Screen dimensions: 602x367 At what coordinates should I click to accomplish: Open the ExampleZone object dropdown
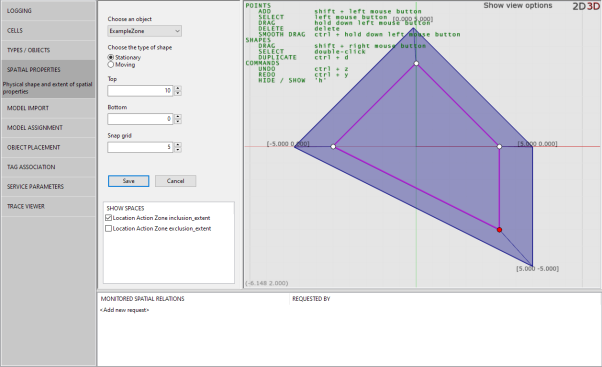click(x=144, y=31)
